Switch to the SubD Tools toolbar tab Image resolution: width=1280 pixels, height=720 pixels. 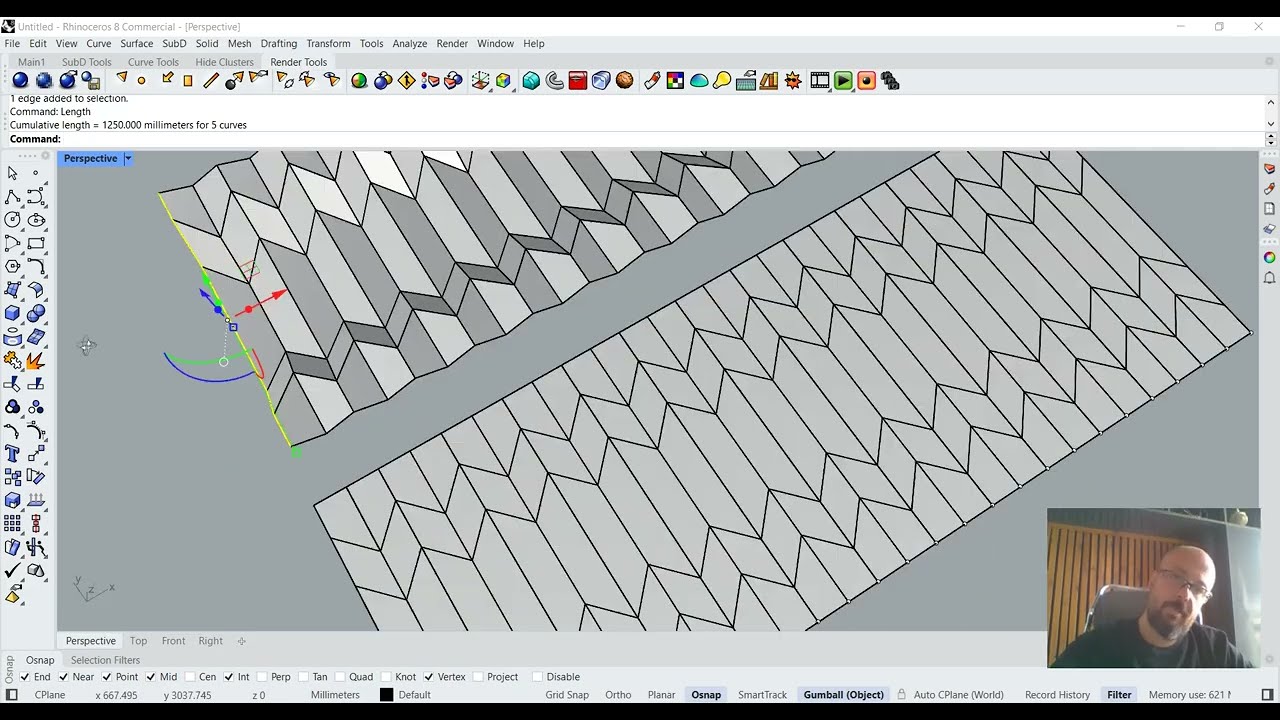87,62
